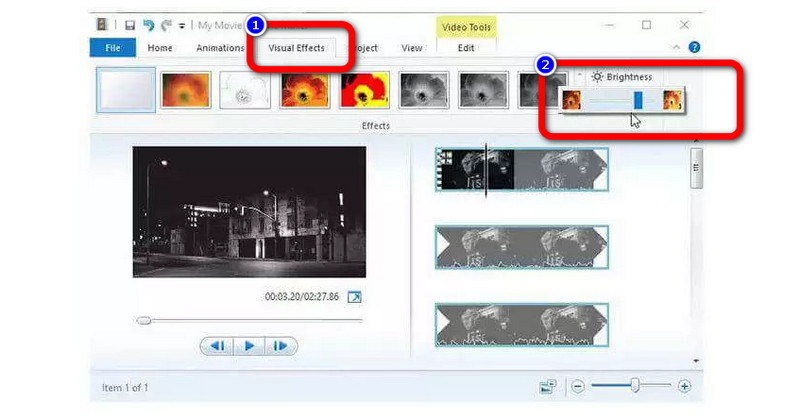Zoom in timeline with plus icon
Image resolution: width=800 pixels, height=418 pixels.
pyautogui.click(x=684, y=386)
